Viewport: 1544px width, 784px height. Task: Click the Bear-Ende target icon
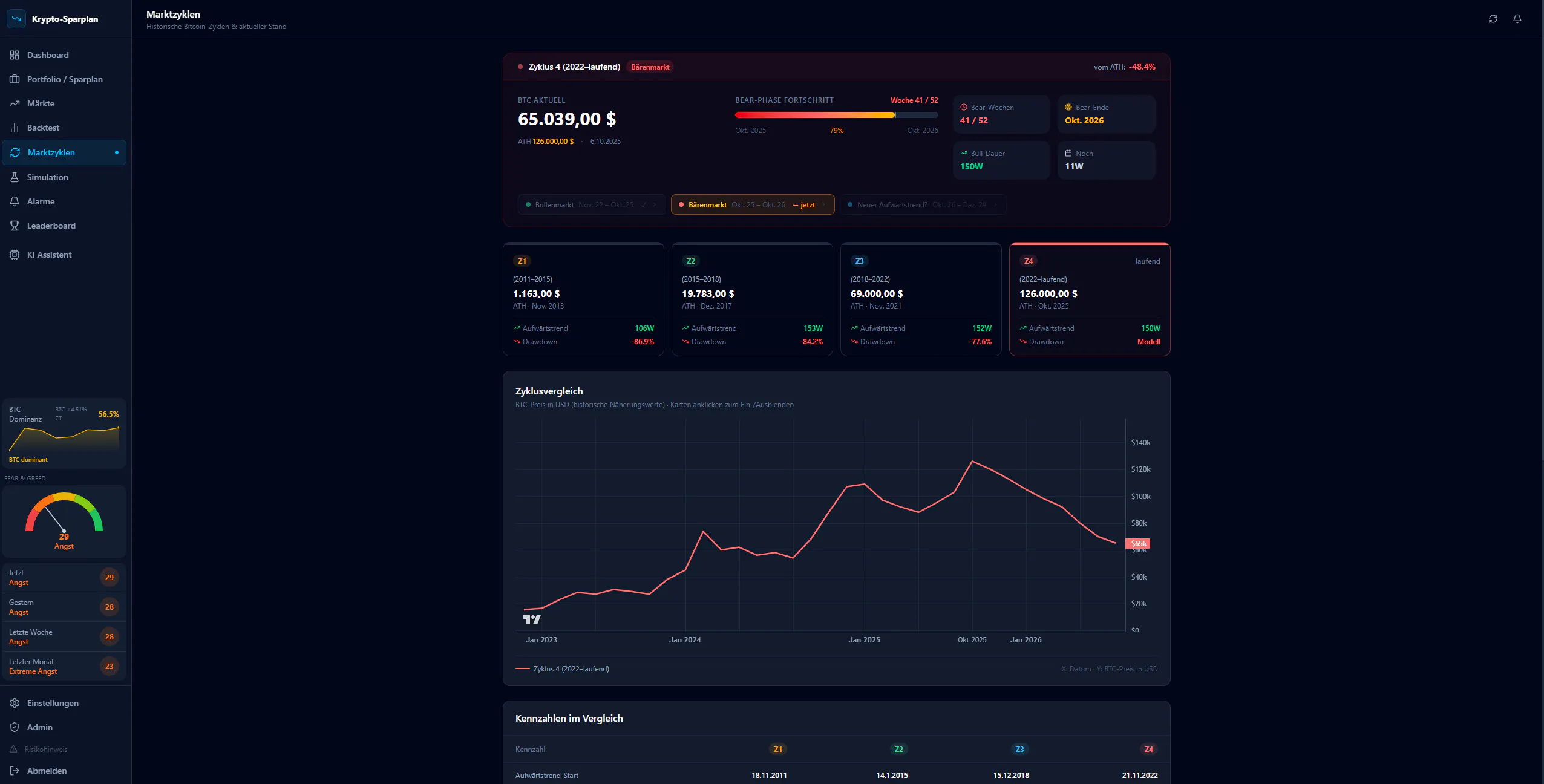[x=1068, y=107]
